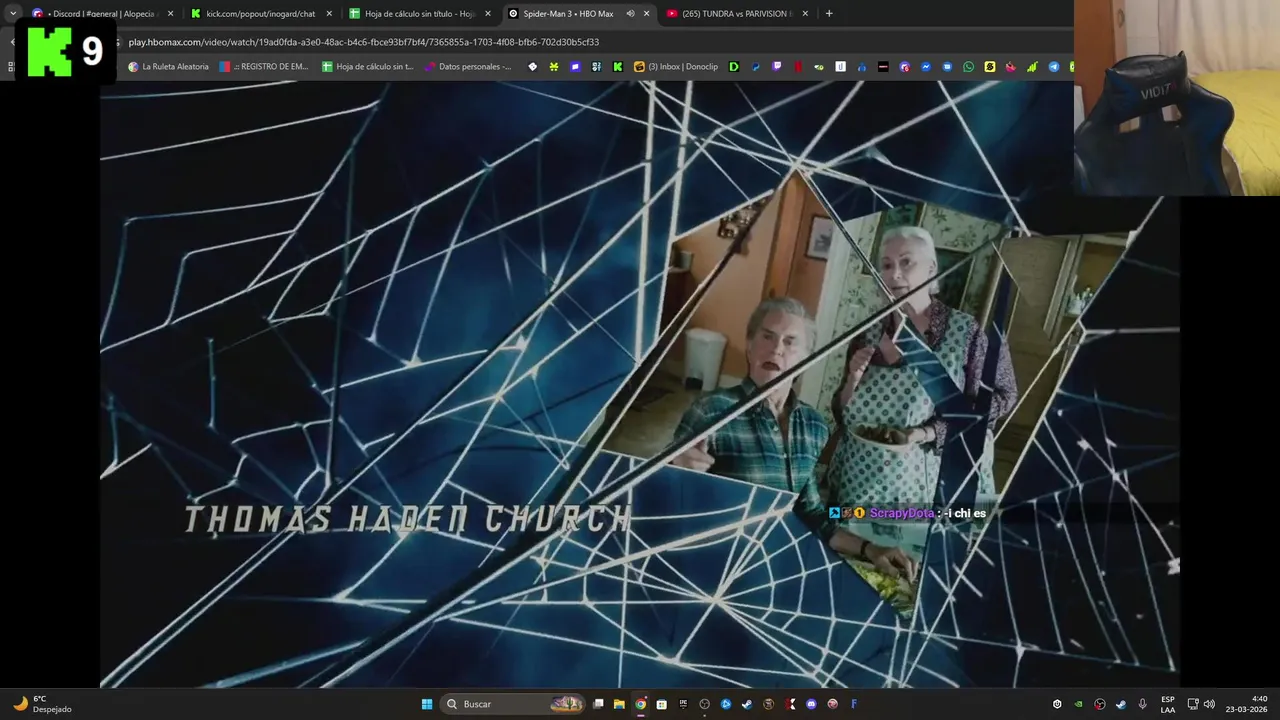Click the ScrapyDota chat username overlay
Viewport: 1280px width, 720px height.
coord(902,513)
